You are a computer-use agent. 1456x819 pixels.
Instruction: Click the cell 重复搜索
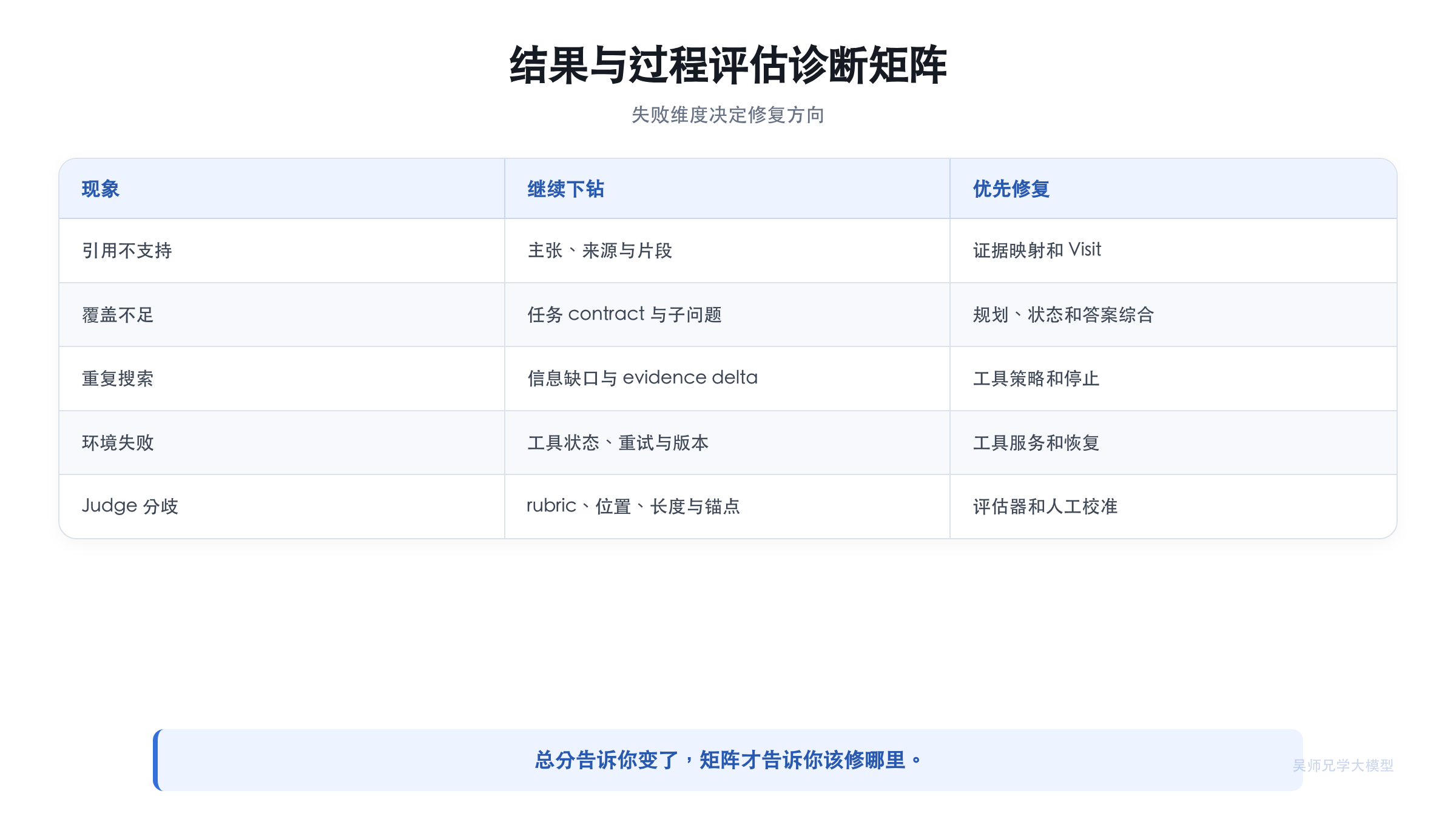(x=282, y=379)
